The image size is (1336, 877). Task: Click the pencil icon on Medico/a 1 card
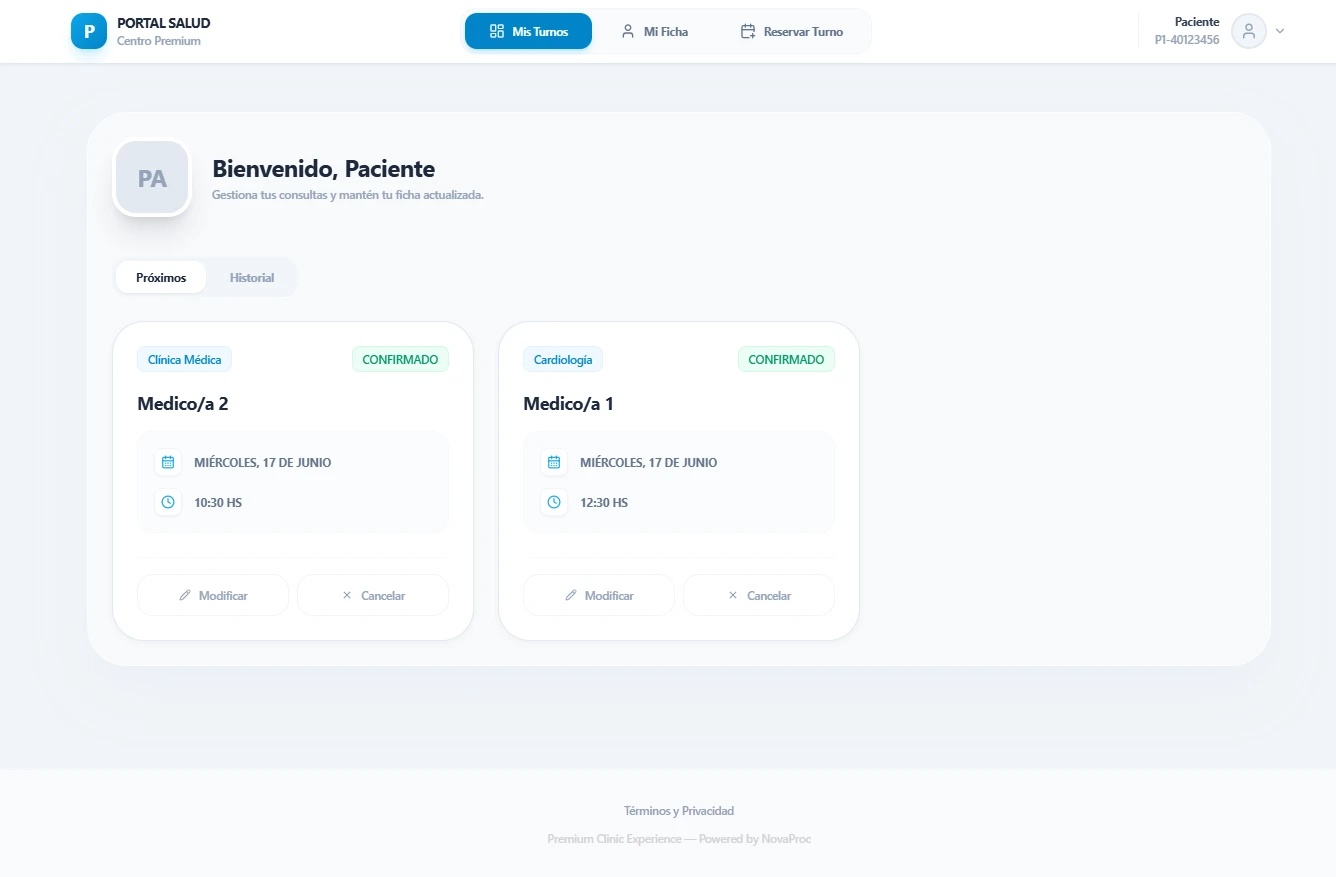click(571, 595)
